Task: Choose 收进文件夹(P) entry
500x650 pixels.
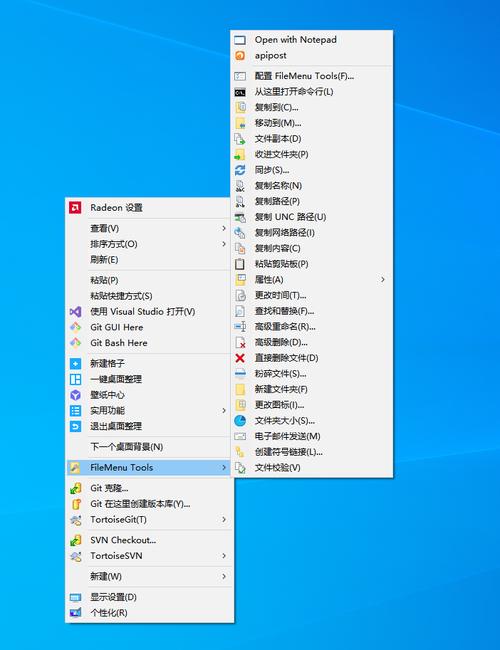Action: pos(311,155)
